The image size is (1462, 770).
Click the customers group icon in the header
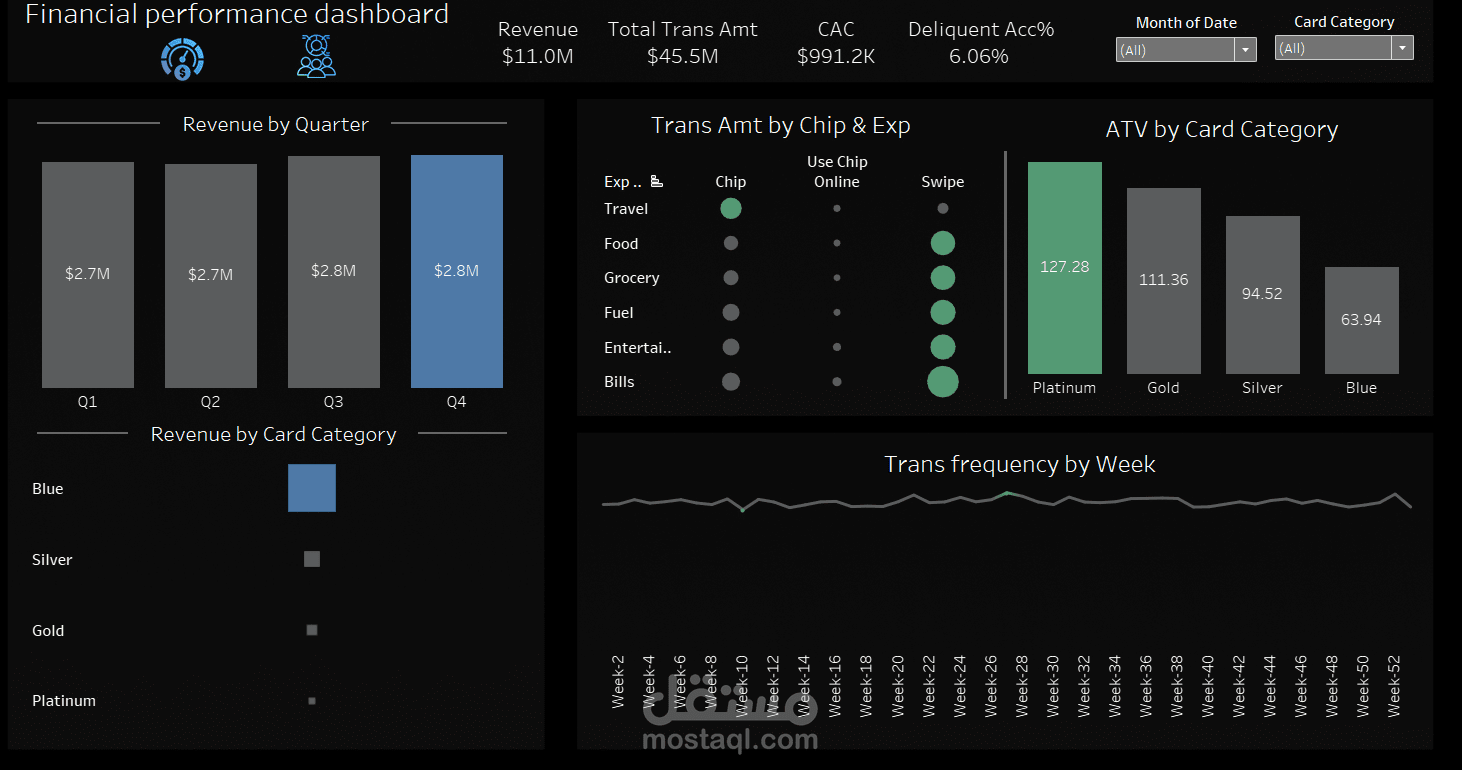pyautogui.click(x=316, y=58)
